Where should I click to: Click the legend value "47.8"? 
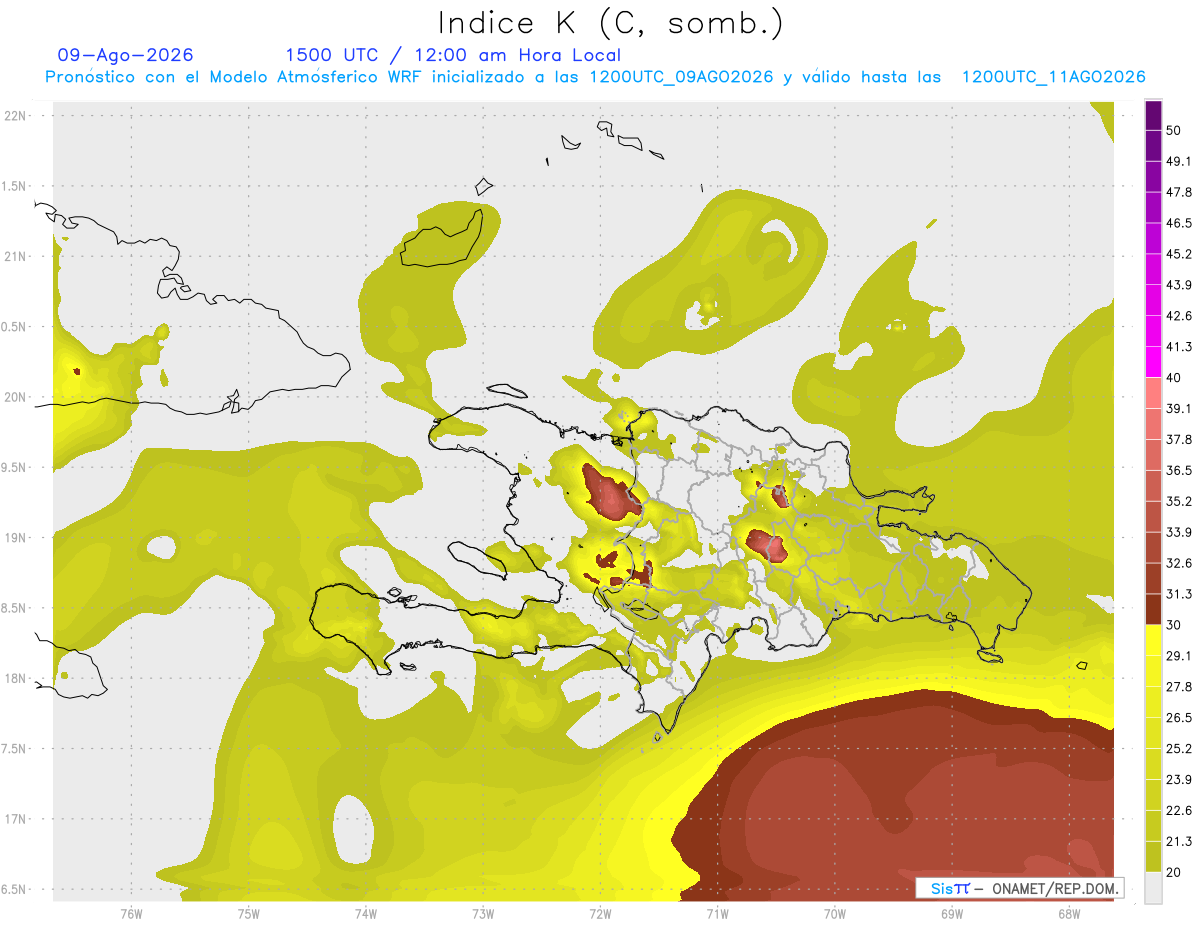(x=1179, y=192)
